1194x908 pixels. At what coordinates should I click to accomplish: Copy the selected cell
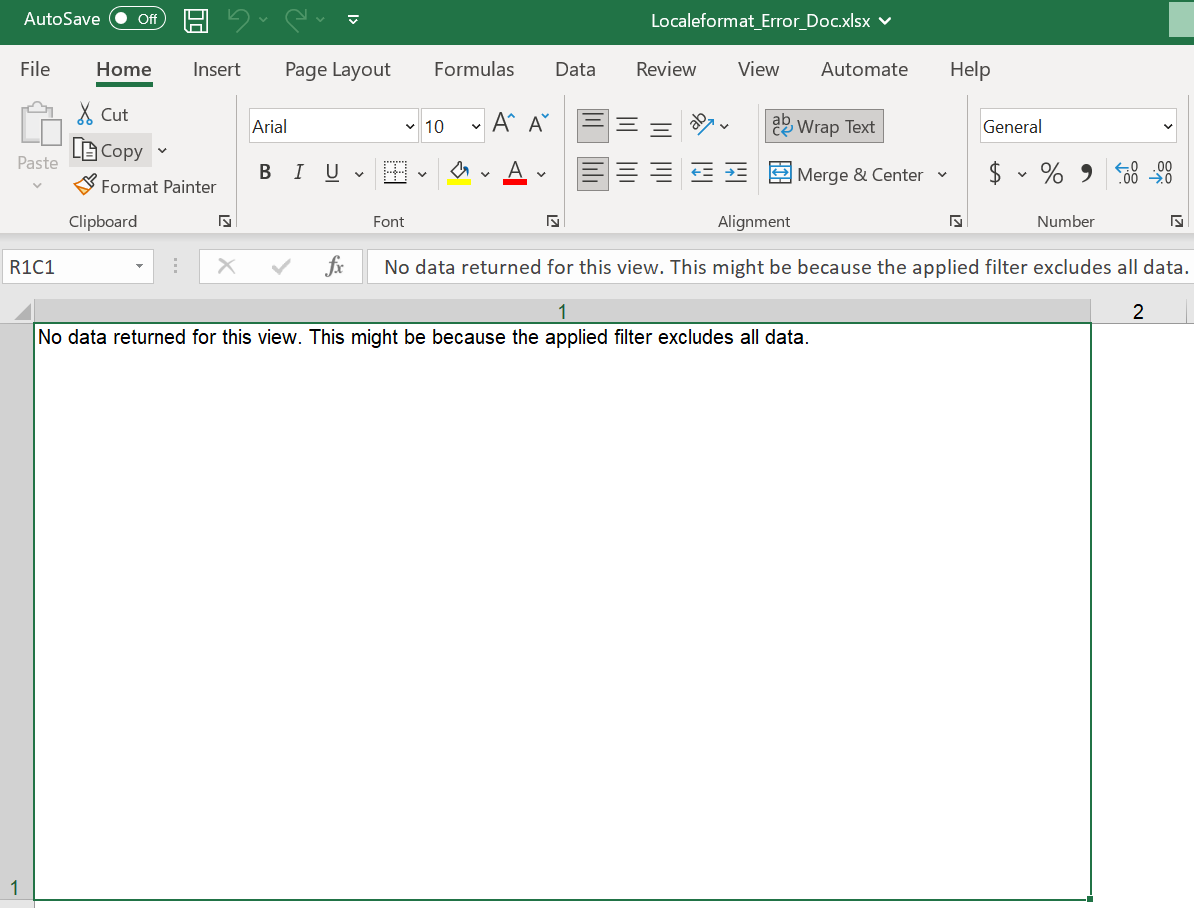pyautogui.click(x=111, y=150)
